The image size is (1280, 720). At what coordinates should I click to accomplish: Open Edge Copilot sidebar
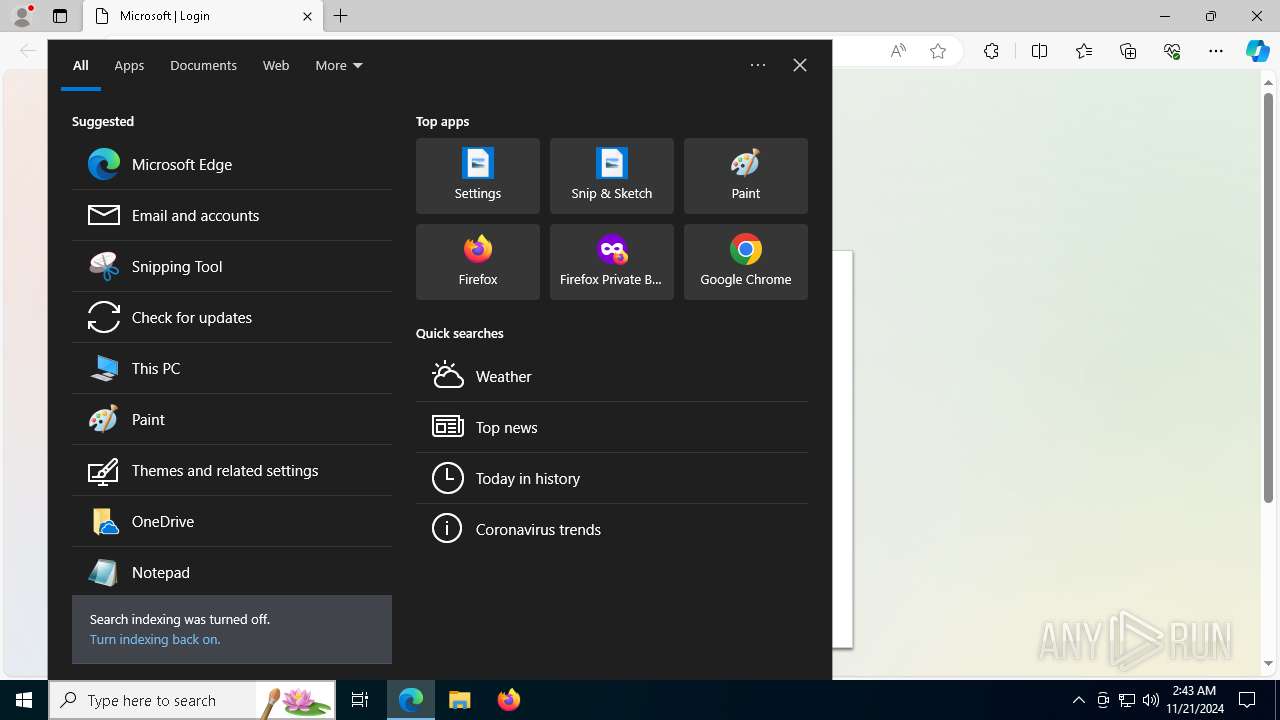[x=1257, y=51]
